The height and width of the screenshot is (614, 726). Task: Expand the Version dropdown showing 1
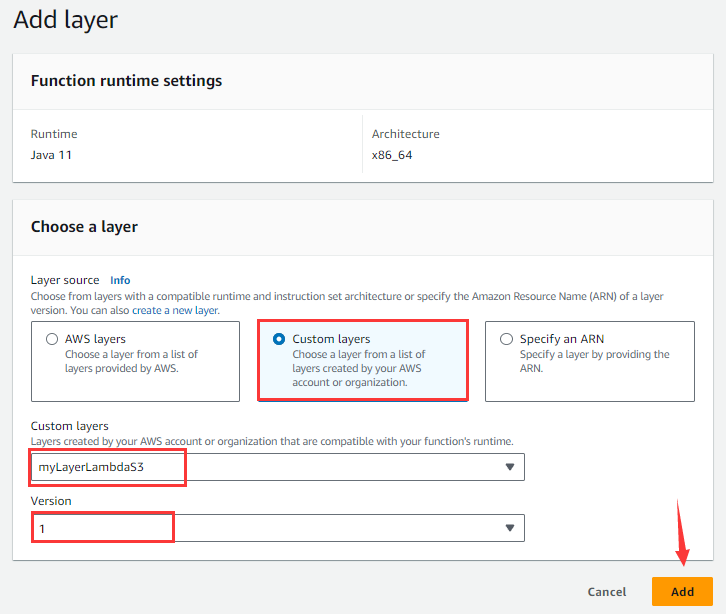click(270, 527)
